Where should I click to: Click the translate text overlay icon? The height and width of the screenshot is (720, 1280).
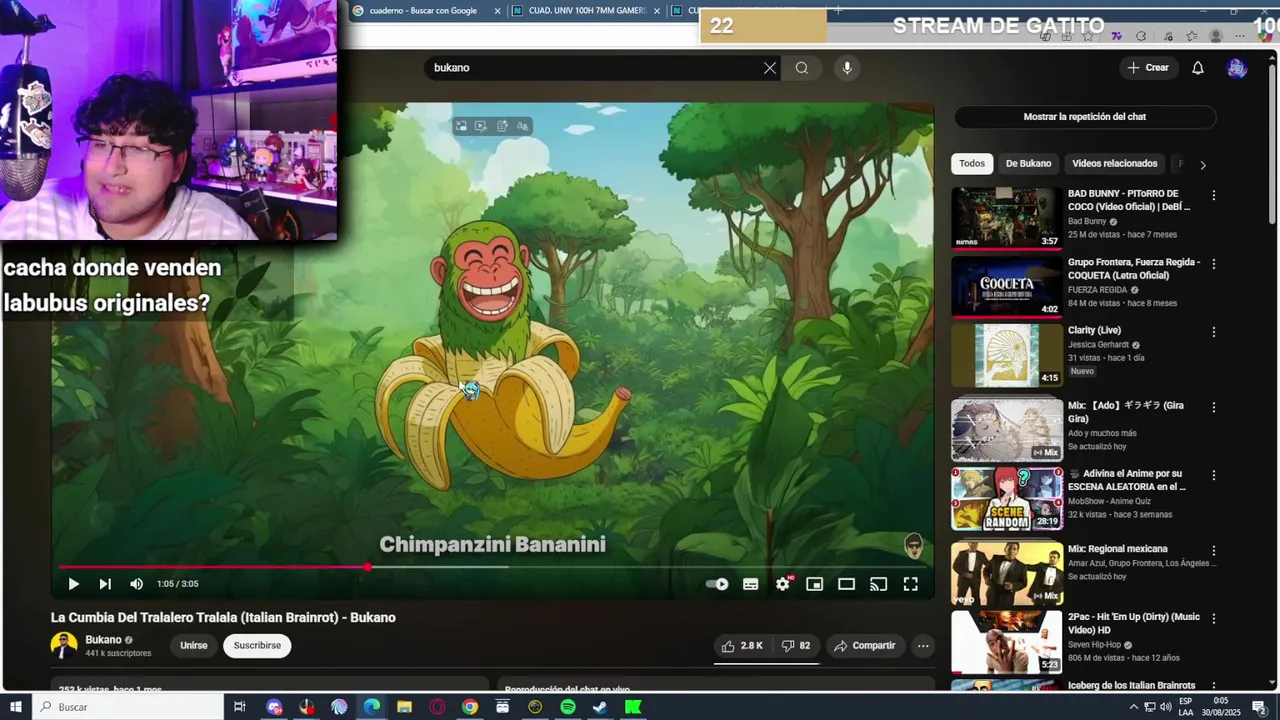coord(522,126)
